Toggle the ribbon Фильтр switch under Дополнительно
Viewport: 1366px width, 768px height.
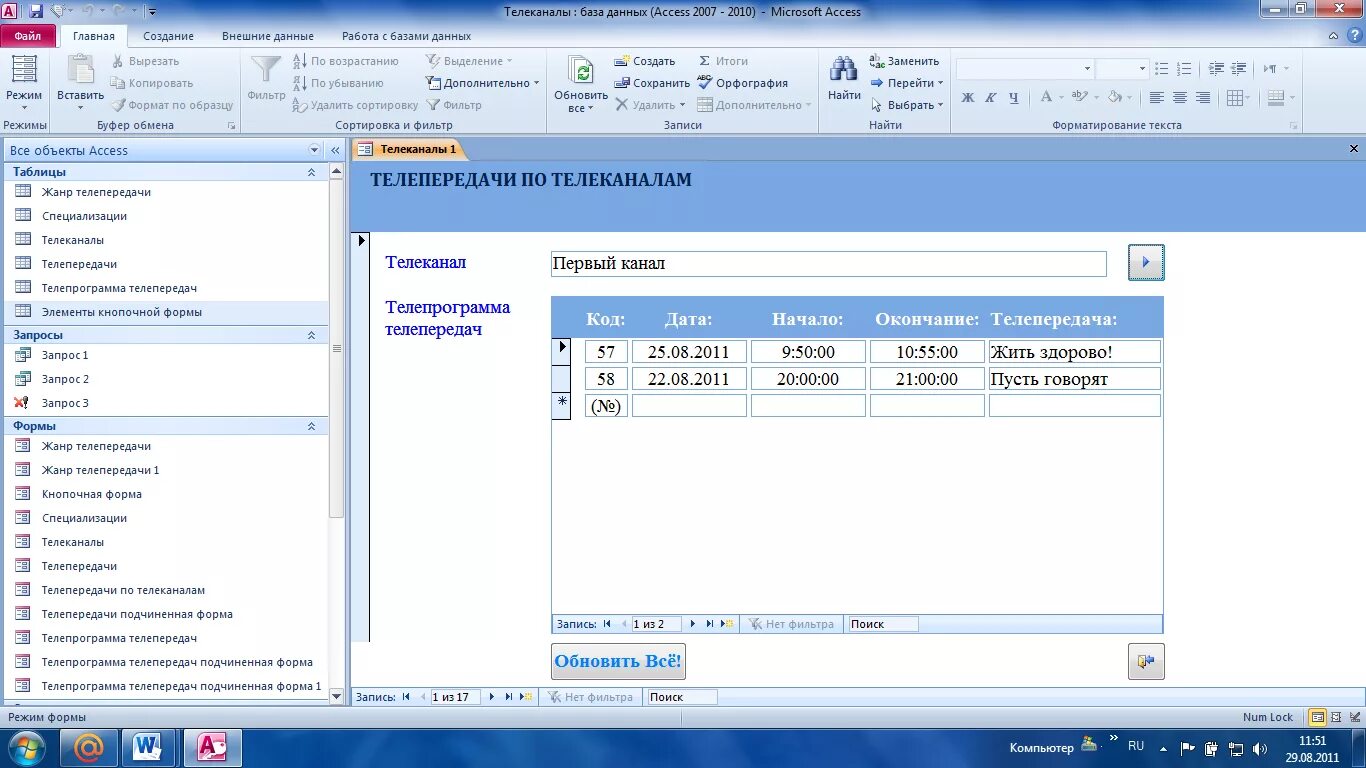click(454, 105)
